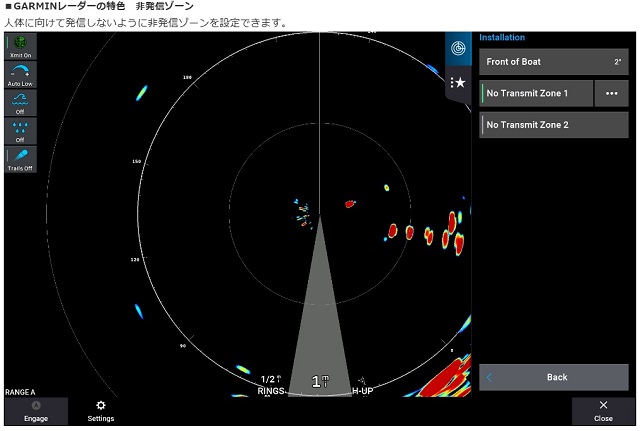Toggle the Trails Off button
This screenshot has height=431, width=640.
pyautogui.click(x=20, y=160)
